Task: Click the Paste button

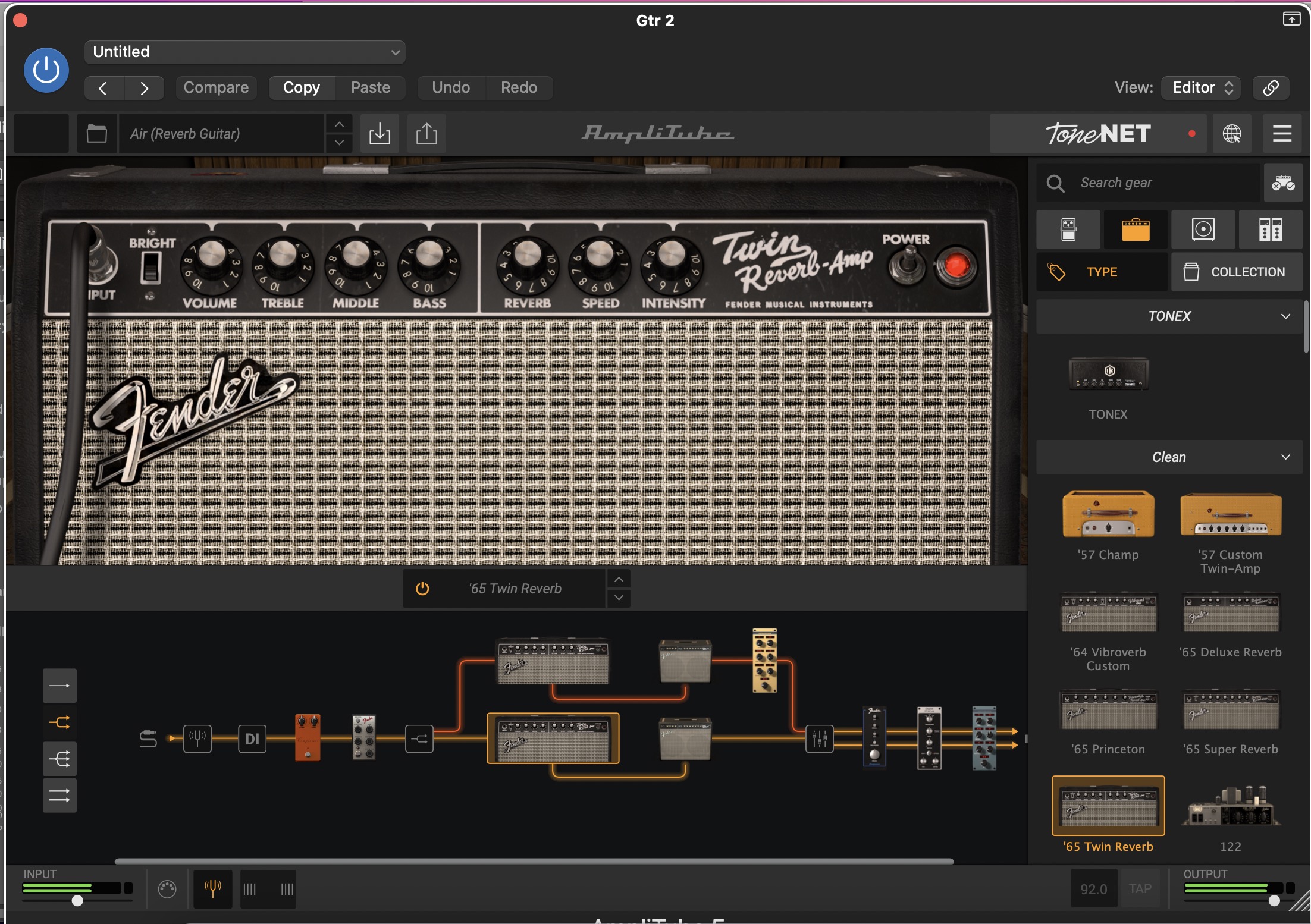Action: (371, 88)
